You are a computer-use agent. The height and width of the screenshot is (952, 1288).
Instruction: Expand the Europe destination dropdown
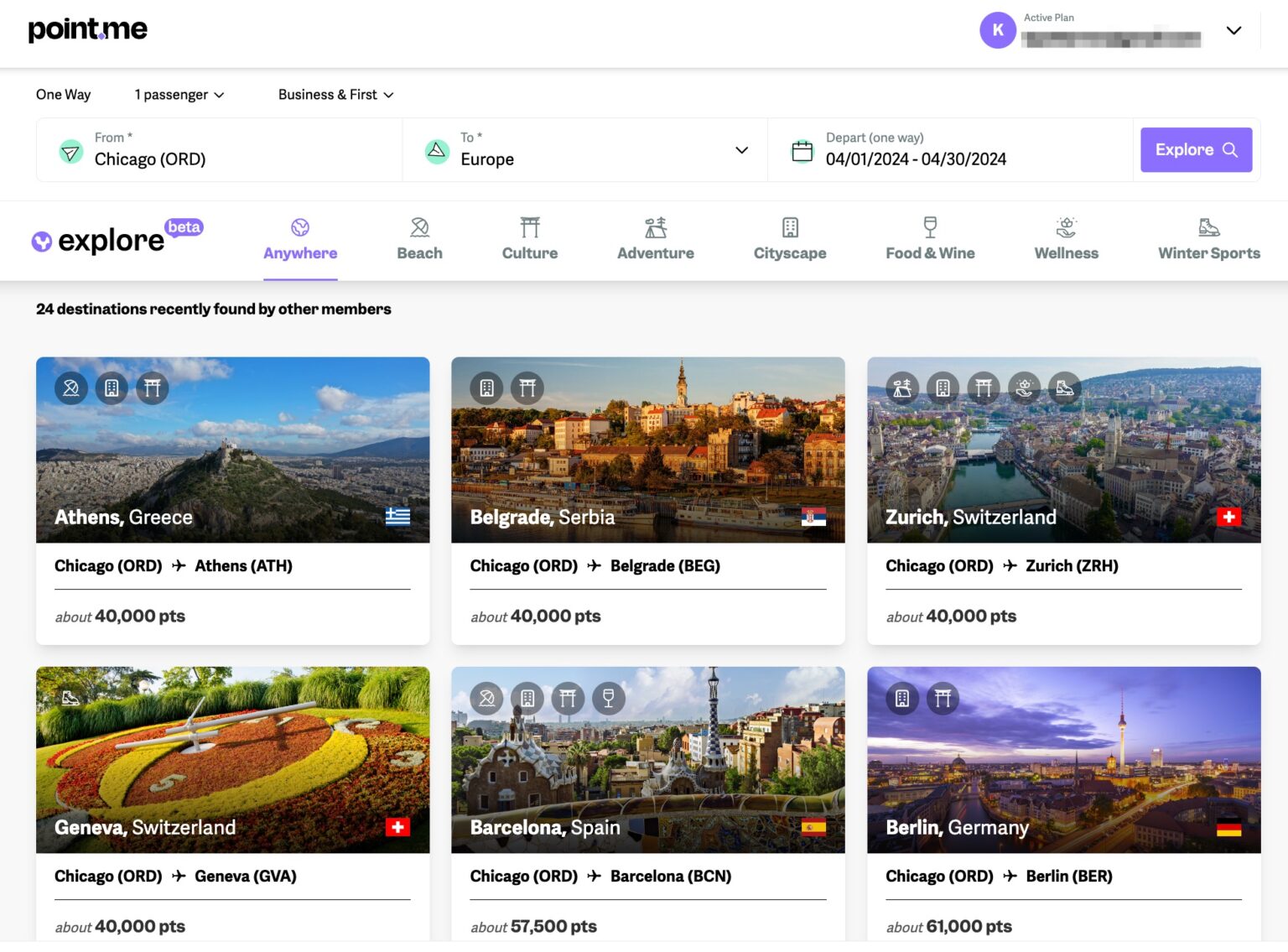(741, 149)
